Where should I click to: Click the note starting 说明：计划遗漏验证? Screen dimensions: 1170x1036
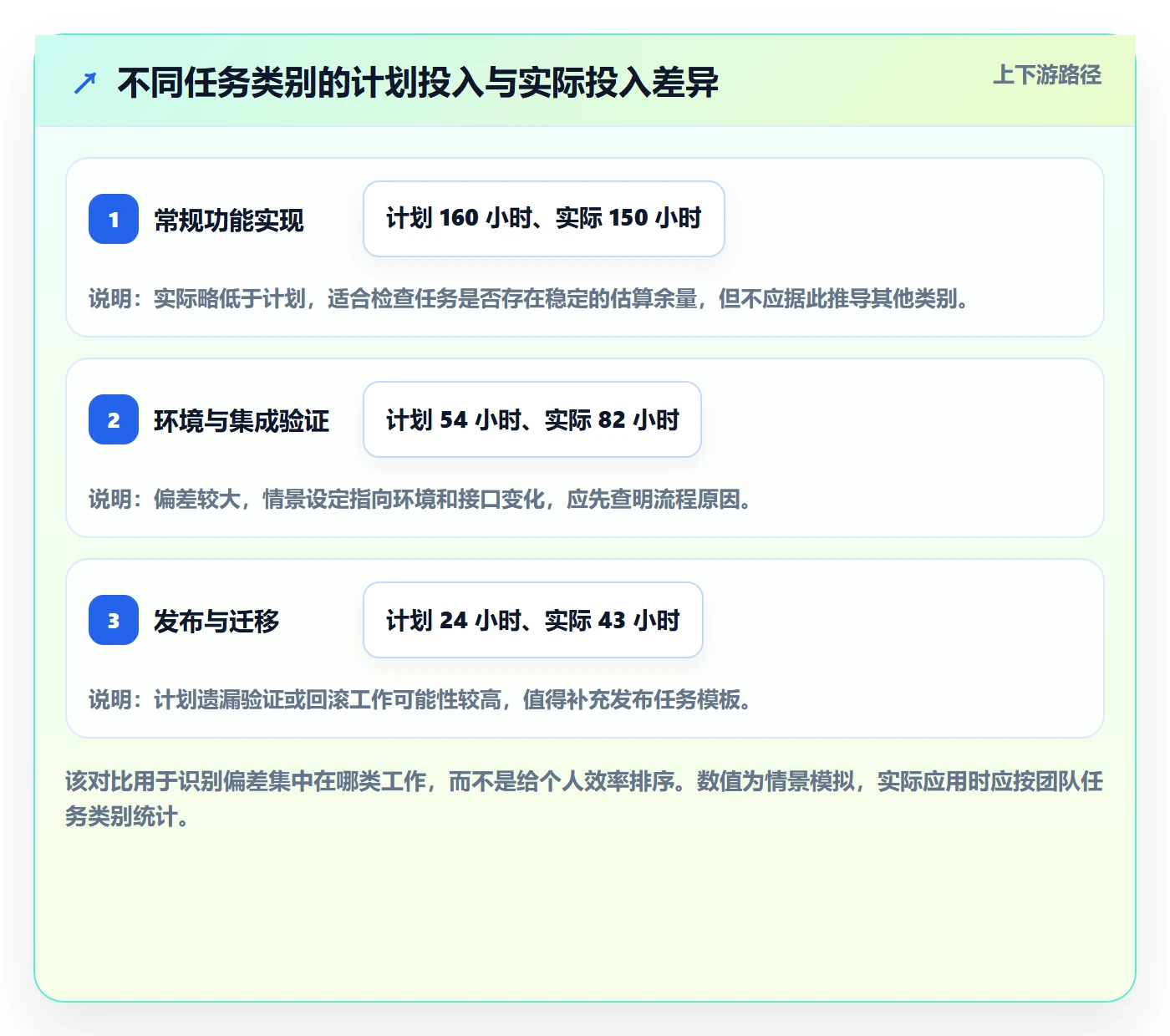click(420, 700)
